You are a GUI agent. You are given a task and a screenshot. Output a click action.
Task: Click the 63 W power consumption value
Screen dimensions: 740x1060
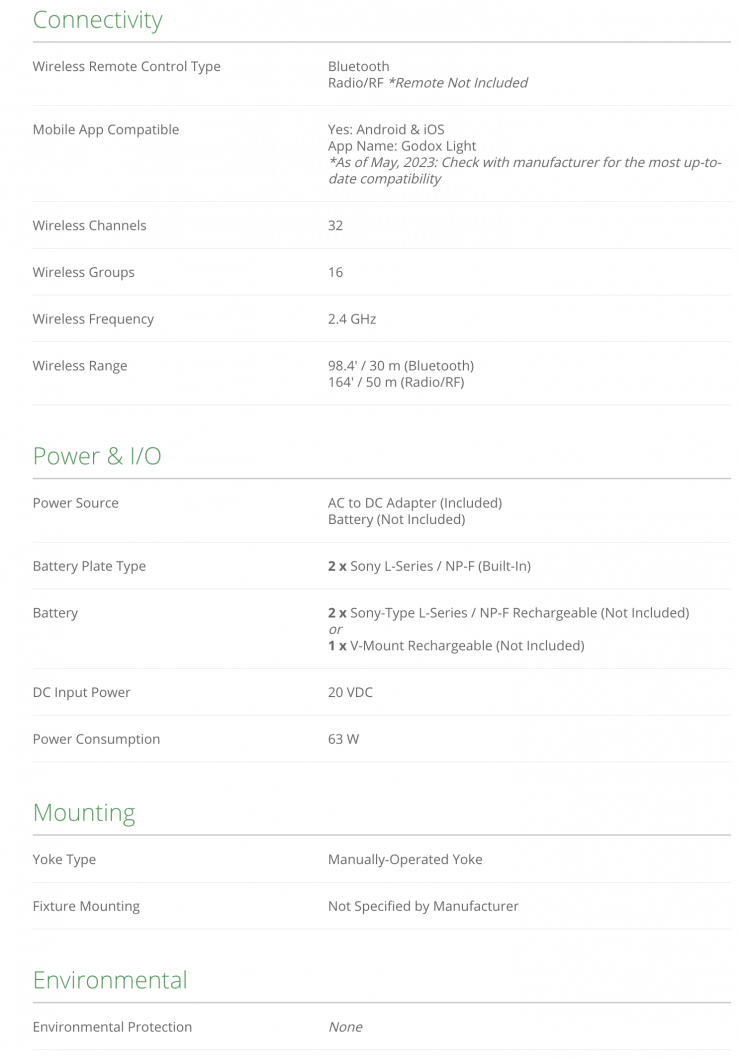pos(343,739)
